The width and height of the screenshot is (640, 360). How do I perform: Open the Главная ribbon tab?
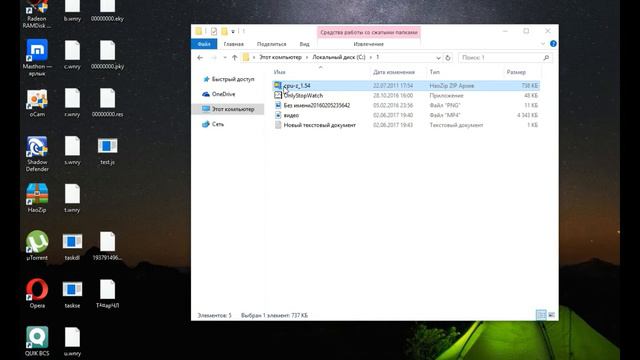233,44
